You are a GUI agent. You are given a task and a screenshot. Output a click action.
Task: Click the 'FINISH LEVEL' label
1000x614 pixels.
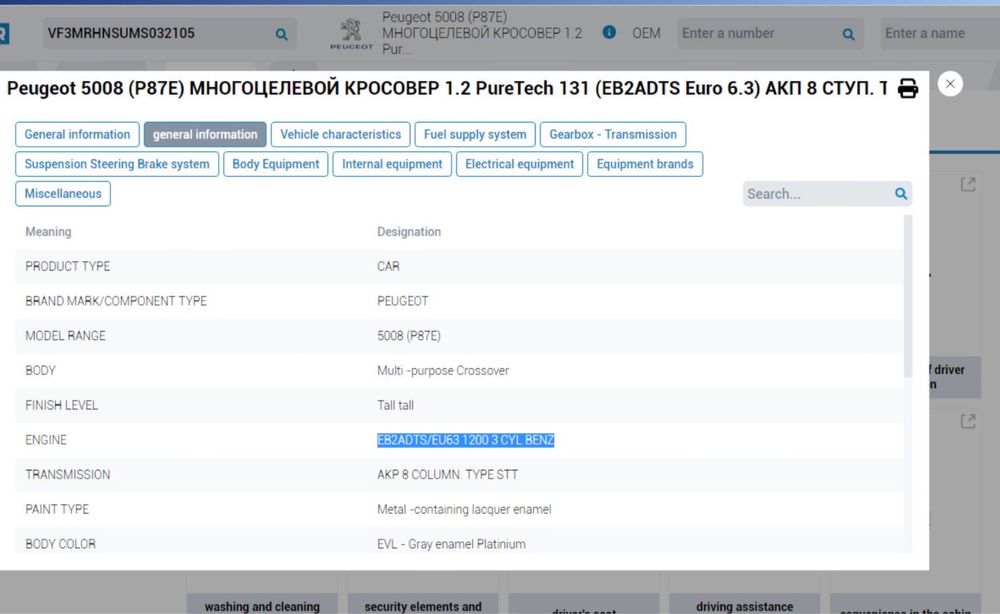pyautogui.click(x=61, y=406)
